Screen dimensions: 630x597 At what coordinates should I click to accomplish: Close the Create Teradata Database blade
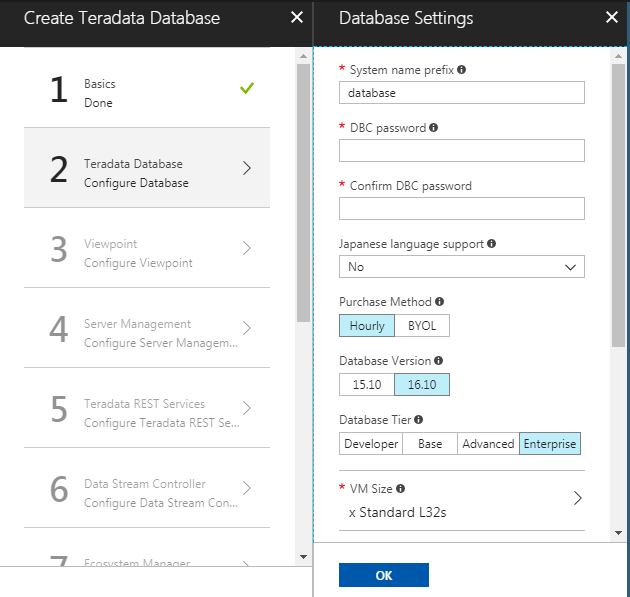pyautogui.click(x=297, y=17)
